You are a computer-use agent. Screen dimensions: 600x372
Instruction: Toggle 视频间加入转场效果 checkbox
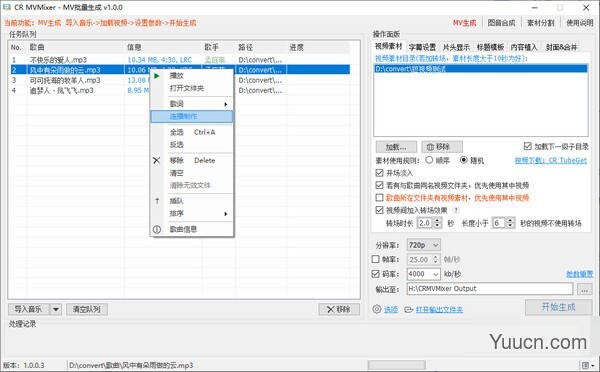pyautogui.click(x=379, y=210)
